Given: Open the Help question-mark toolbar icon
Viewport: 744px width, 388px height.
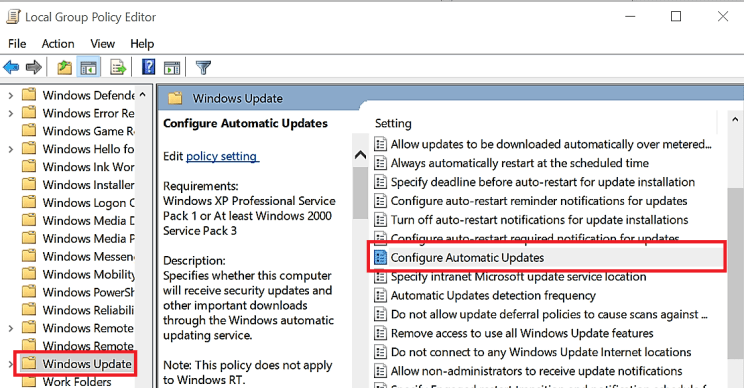Looking at the screenshot, I should coord(149,67).
